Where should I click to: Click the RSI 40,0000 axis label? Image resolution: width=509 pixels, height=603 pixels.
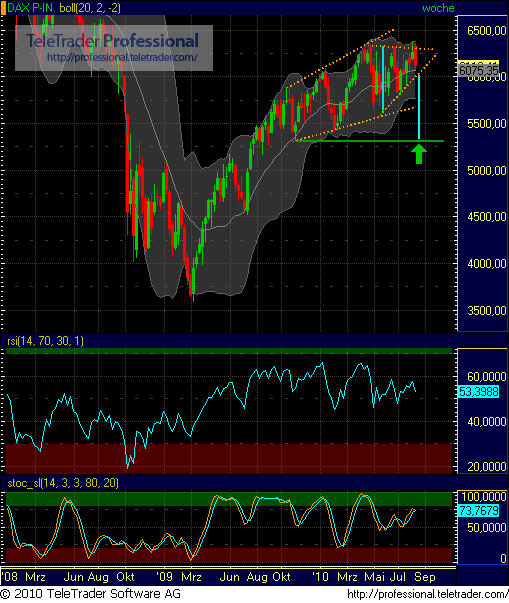click(x=487, y=422)
